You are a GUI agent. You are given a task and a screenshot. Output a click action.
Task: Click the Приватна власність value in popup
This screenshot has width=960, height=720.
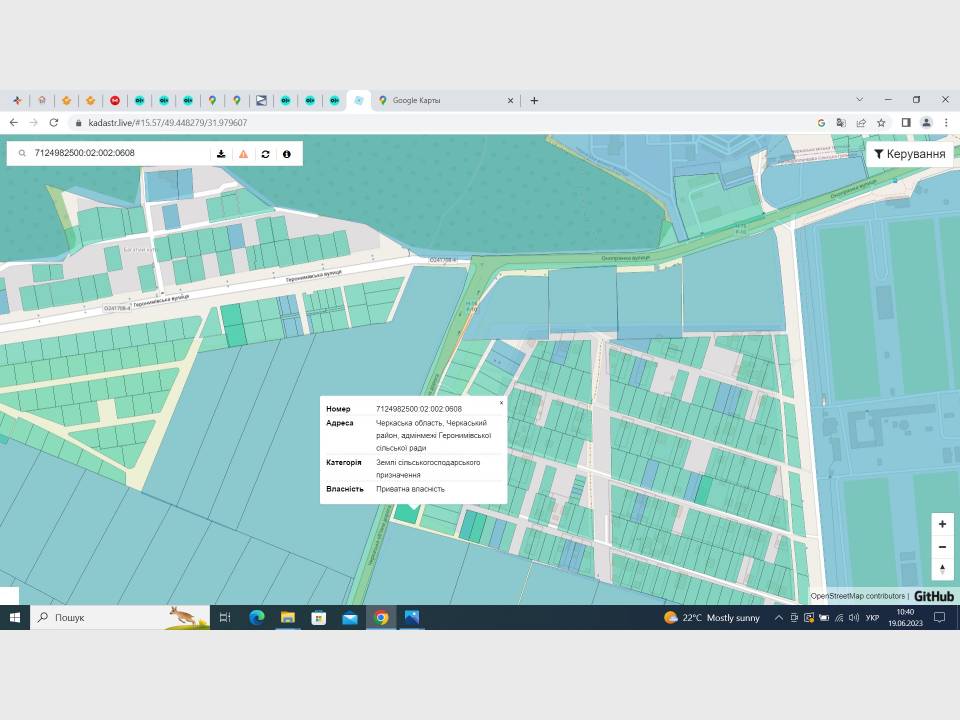(410, 489)
